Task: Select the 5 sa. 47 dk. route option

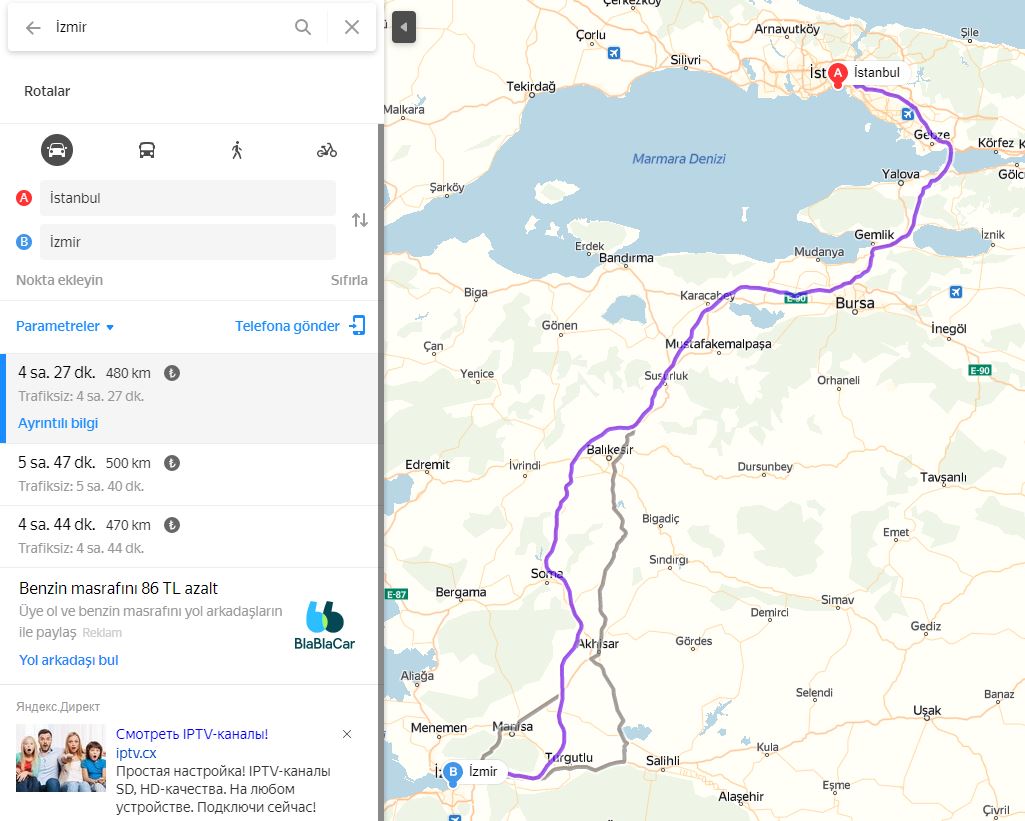Action: pyautogui.click(x=189, y=474)
